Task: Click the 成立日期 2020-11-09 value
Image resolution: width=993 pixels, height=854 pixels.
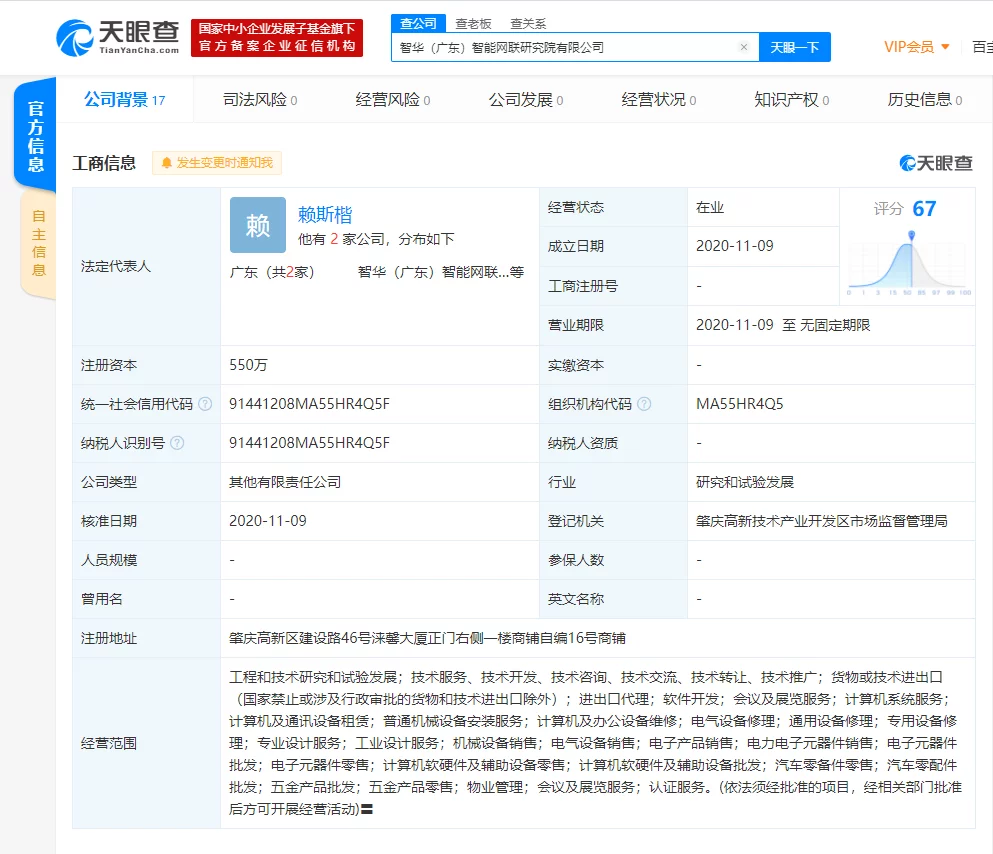Action: [x=735, y=246]
